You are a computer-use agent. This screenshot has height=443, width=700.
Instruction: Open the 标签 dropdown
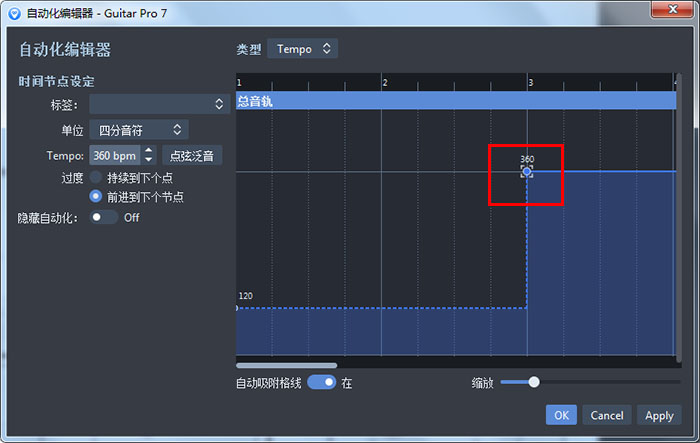coord(159,104)
